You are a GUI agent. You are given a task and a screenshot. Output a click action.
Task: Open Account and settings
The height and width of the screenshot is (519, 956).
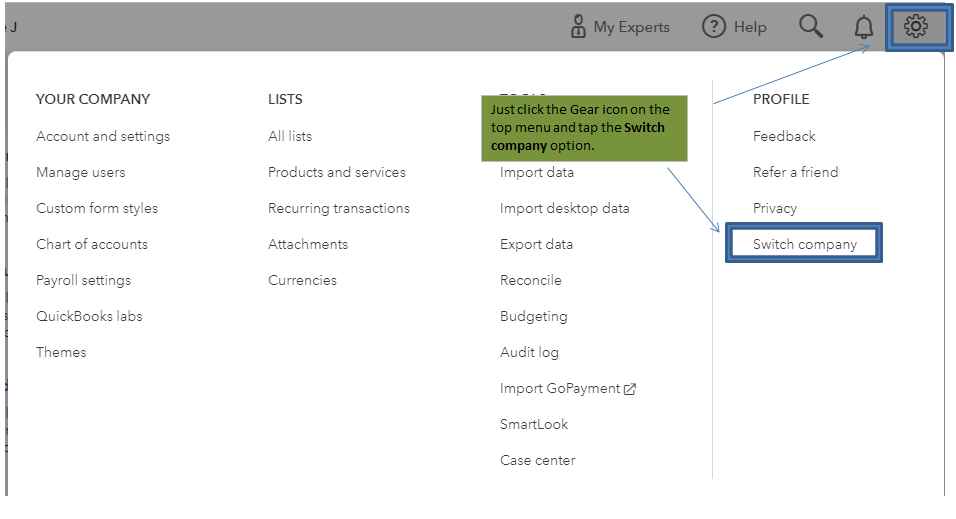[103, 136]
